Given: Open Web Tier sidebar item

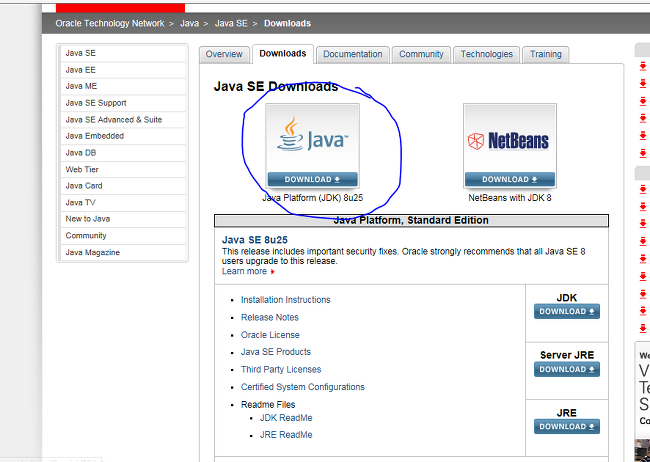Looking at the screenshot, I should coord(123,170).
